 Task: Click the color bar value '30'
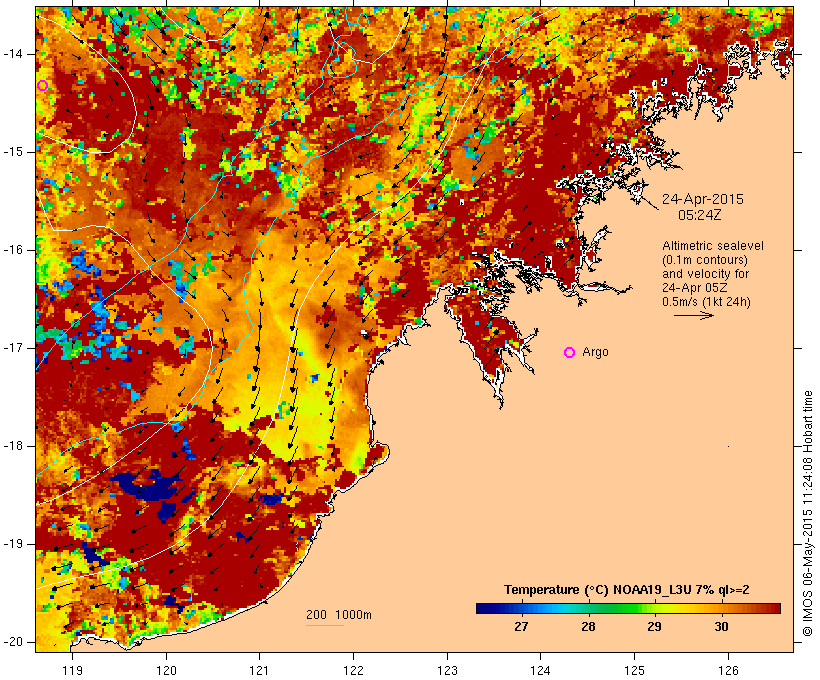click(721, 627)
